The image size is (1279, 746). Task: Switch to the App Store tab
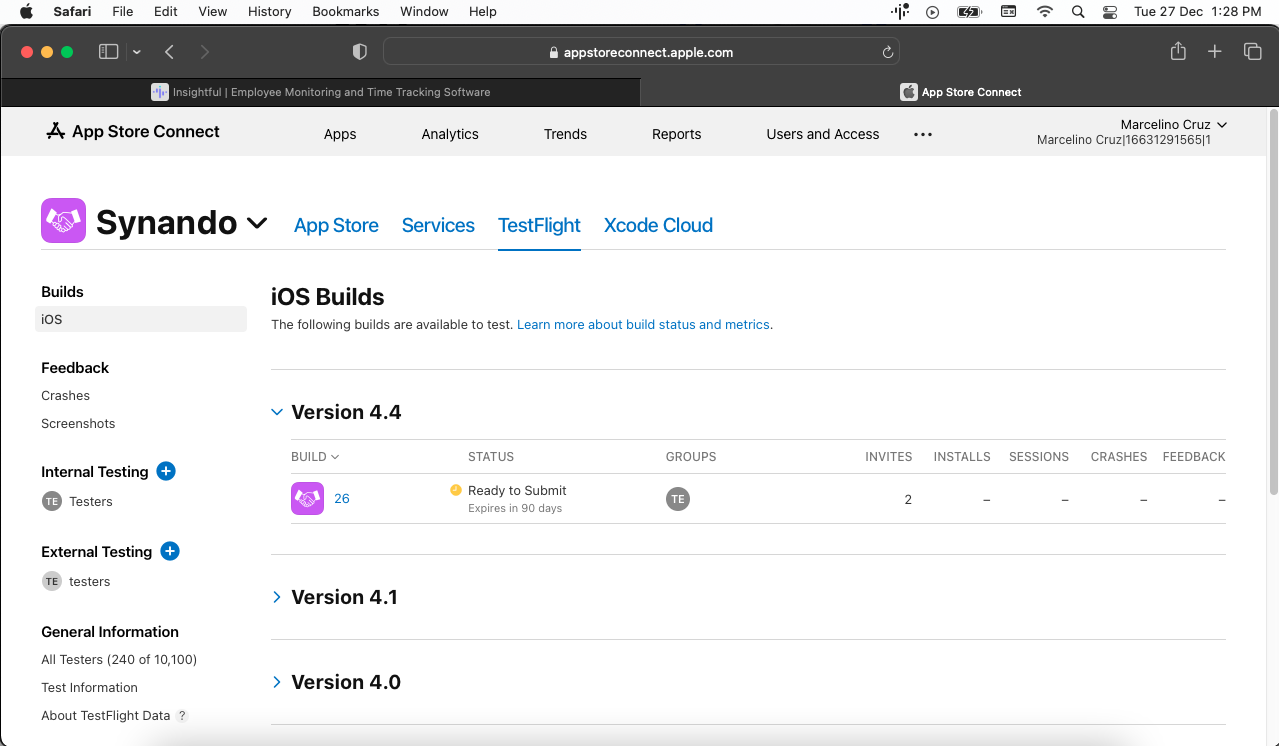click(336, 225)
